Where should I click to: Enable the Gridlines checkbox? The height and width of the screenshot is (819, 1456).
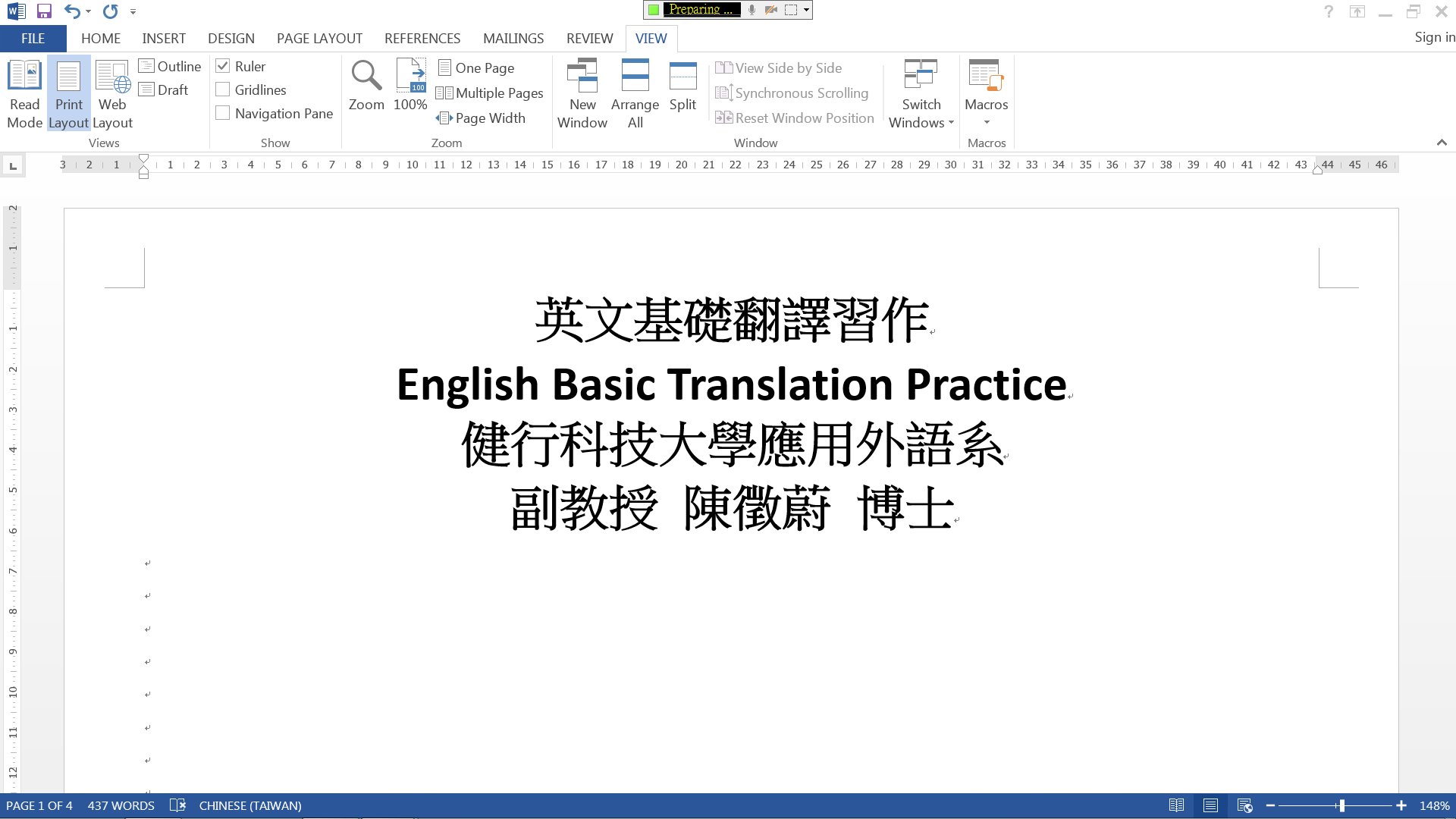pyautogui.click(x=223, y=89)
